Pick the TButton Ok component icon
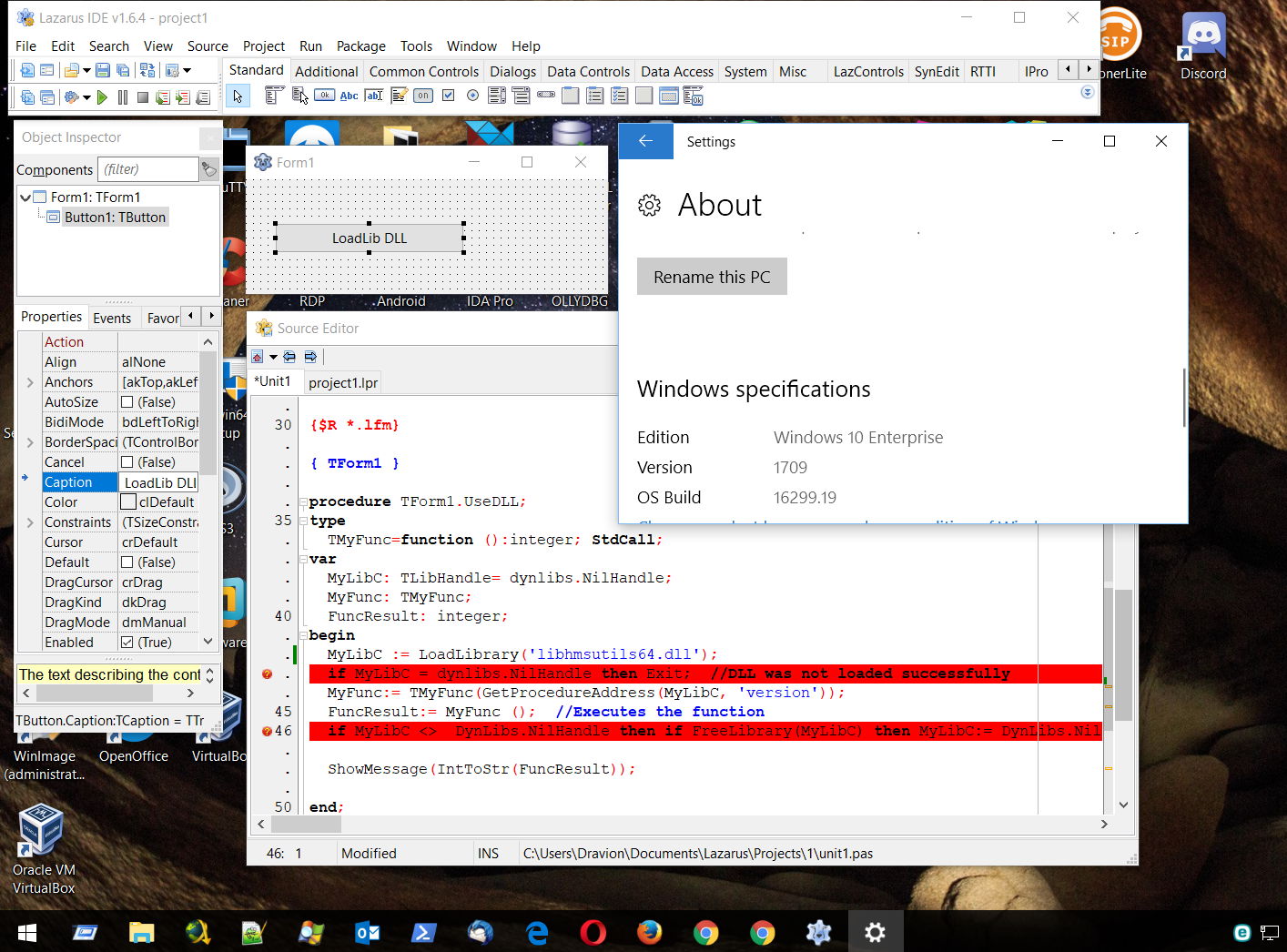 click(x=324, y=95)
